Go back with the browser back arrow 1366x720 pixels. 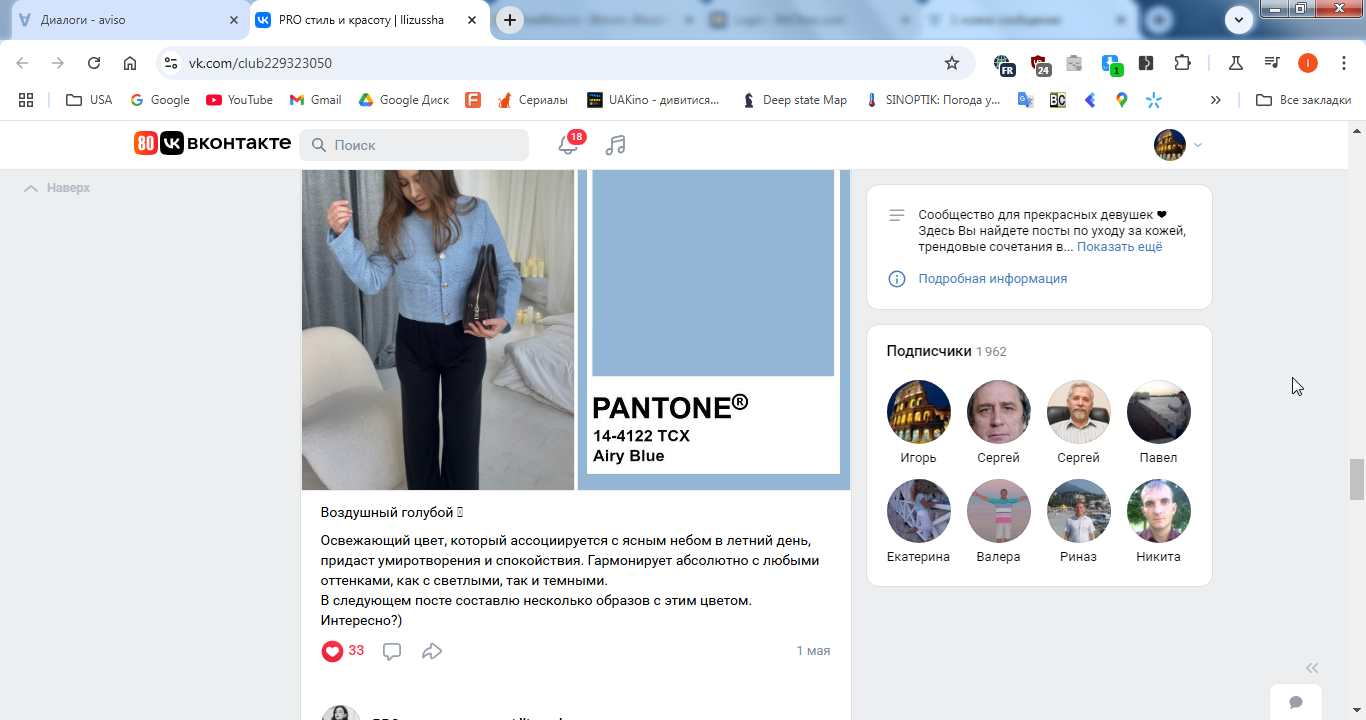(x=22, y=63)
